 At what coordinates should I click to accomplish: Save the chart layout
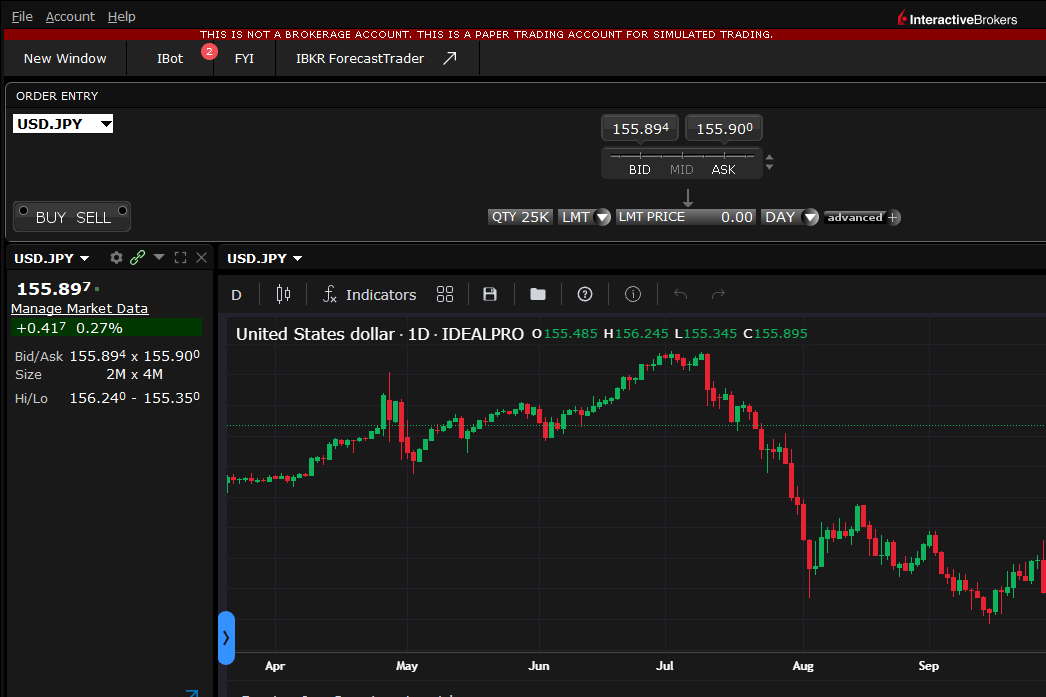(x=490, y=294)
